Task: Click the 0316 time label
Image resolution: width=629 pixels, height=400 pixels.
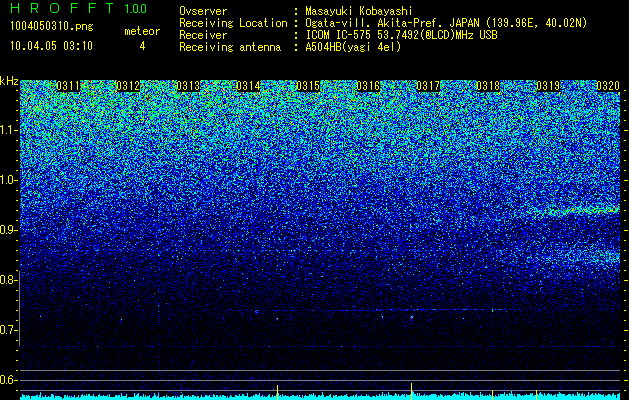Action: pyautogui.click(x=368, y=86)
